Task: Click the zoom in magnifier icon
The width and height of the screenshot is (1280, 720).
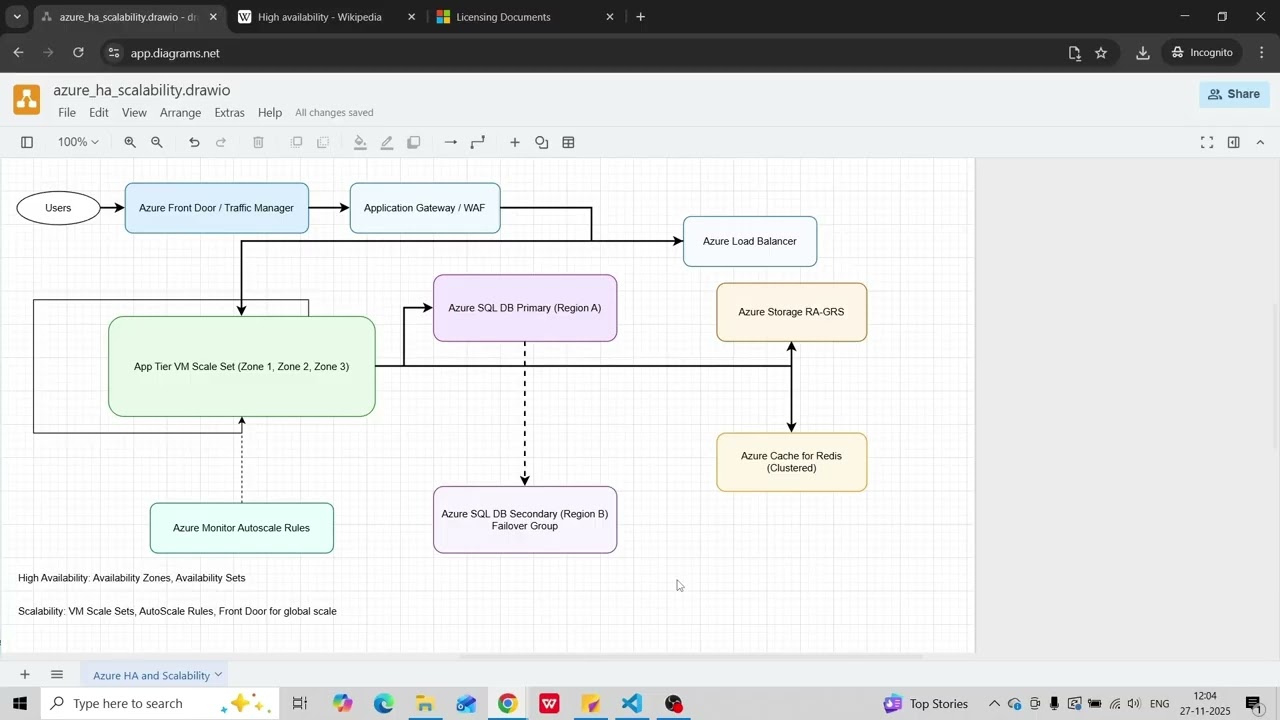Action: 130,143
